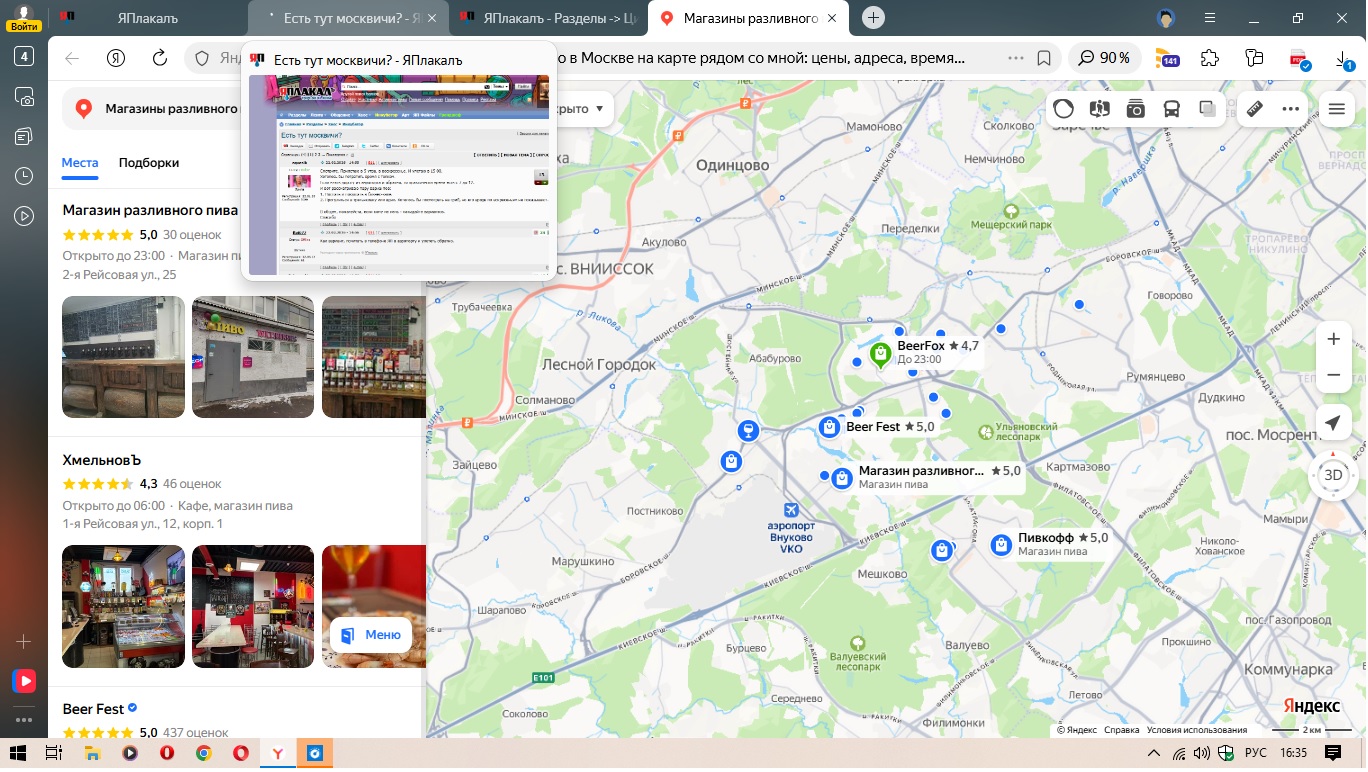Open the password manager key icon
The height and width of the screenshot is (772, 1368).
tap(1255, 58)
